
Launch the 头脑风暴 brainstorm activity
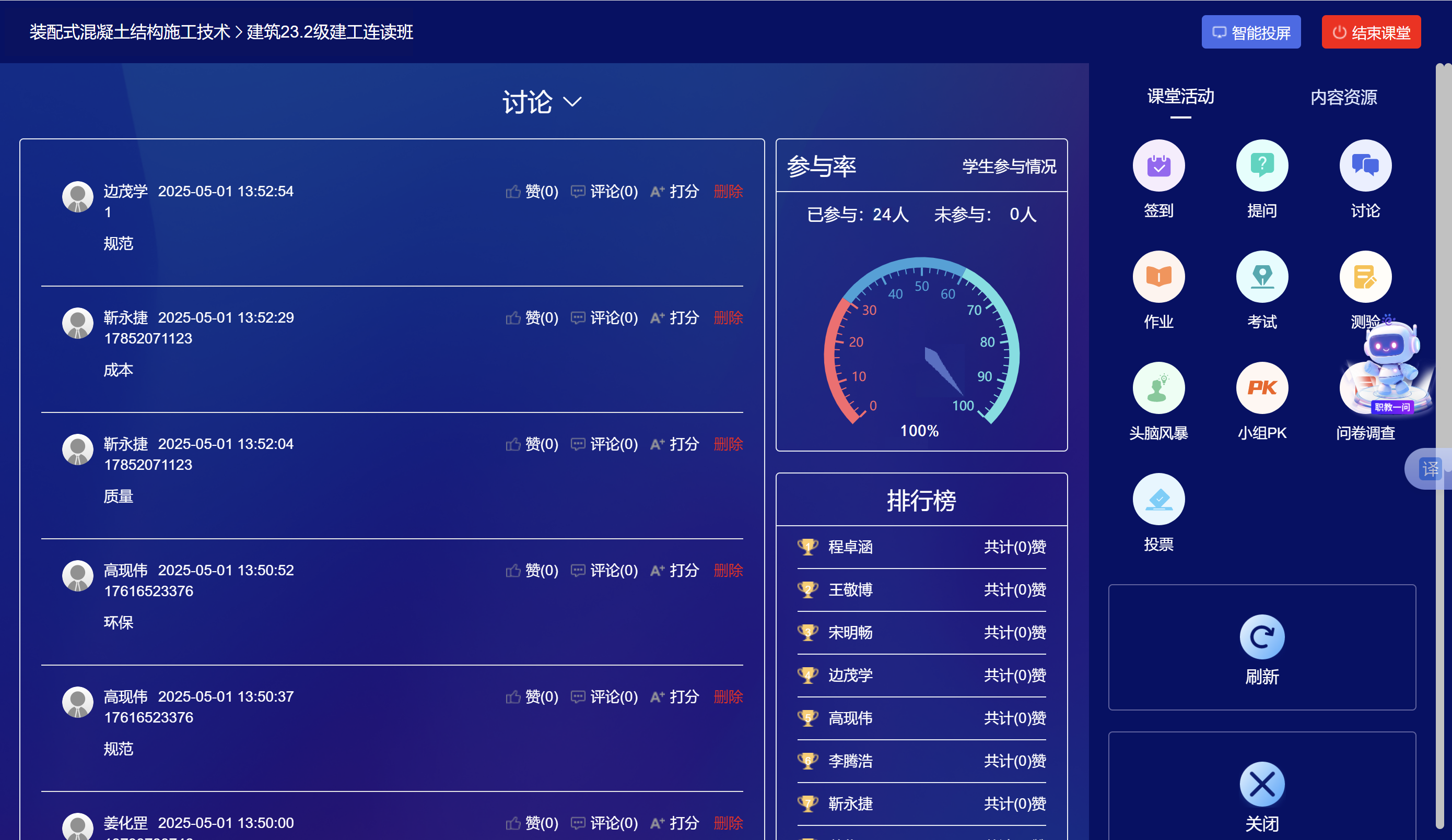(x=1158, y=387)
